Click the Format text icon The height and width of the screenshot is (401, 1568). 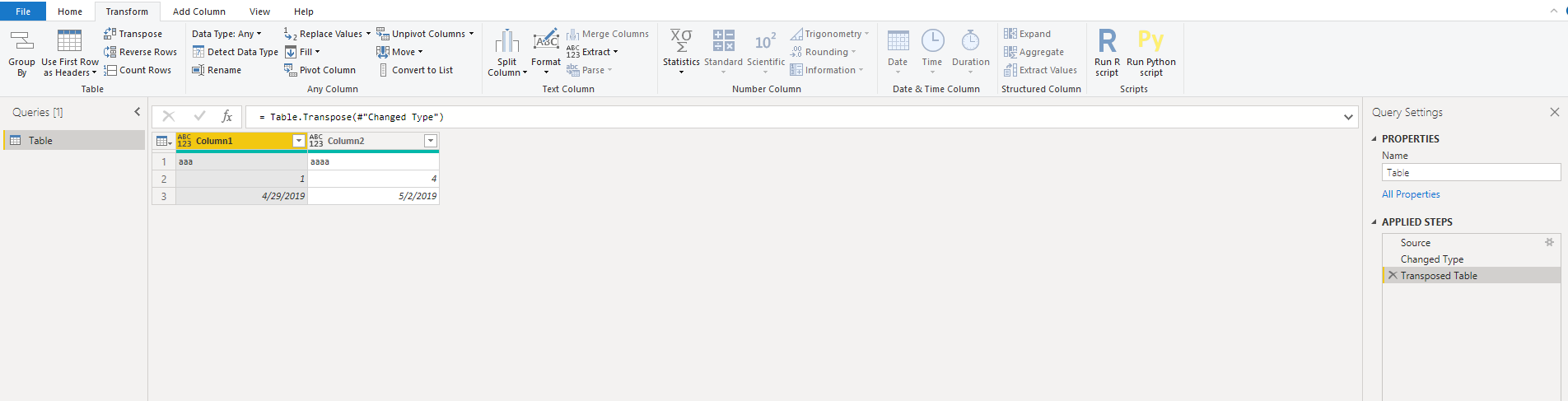(x=546, y=41)
